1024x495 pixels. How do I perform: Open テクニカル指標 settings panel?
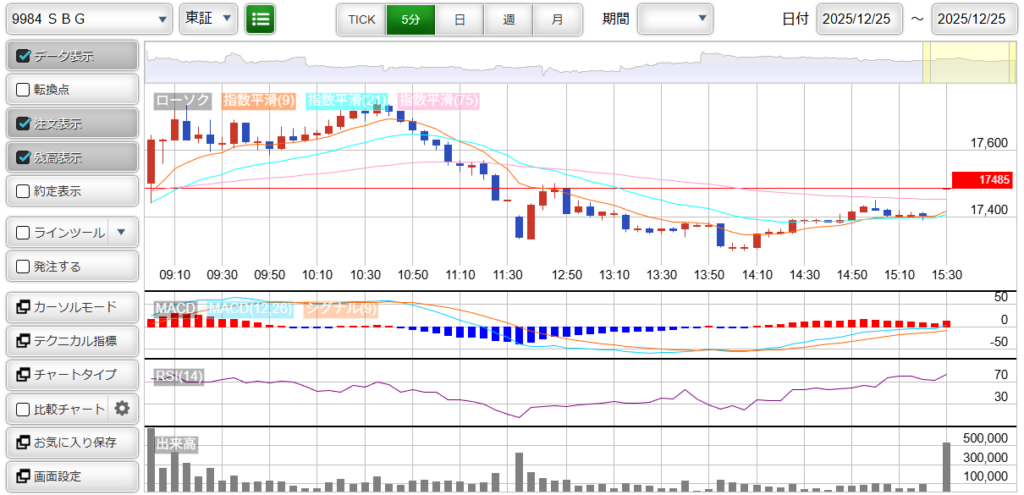coord(71,341)
